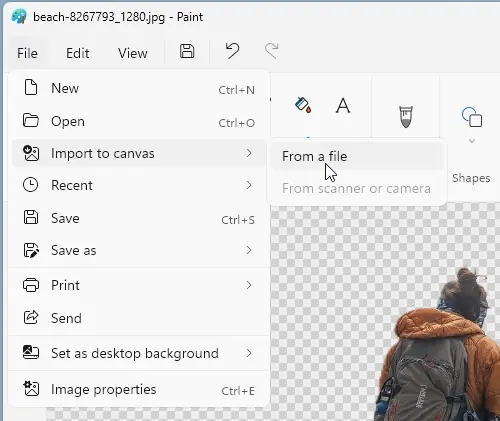Choose Open from the File menu
Viewport: 500px width, 421px height.
pos(139,121)
